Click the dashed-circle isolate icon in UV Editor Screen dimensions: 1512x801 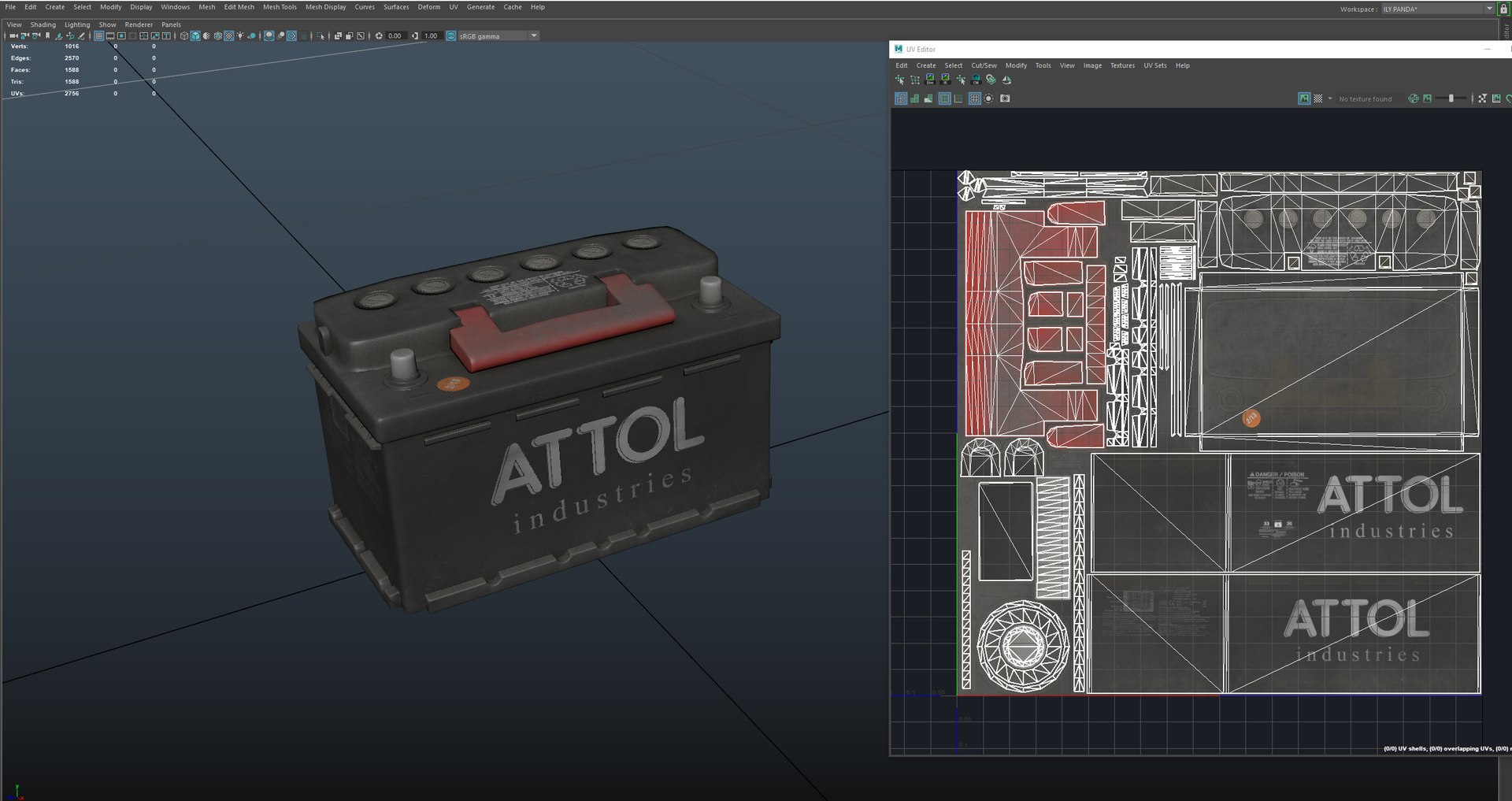point(988,98)
